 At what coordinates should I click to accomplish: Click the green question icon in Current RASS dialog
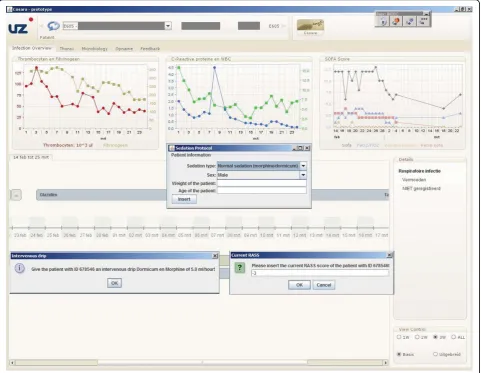click(x=240, y=267)
